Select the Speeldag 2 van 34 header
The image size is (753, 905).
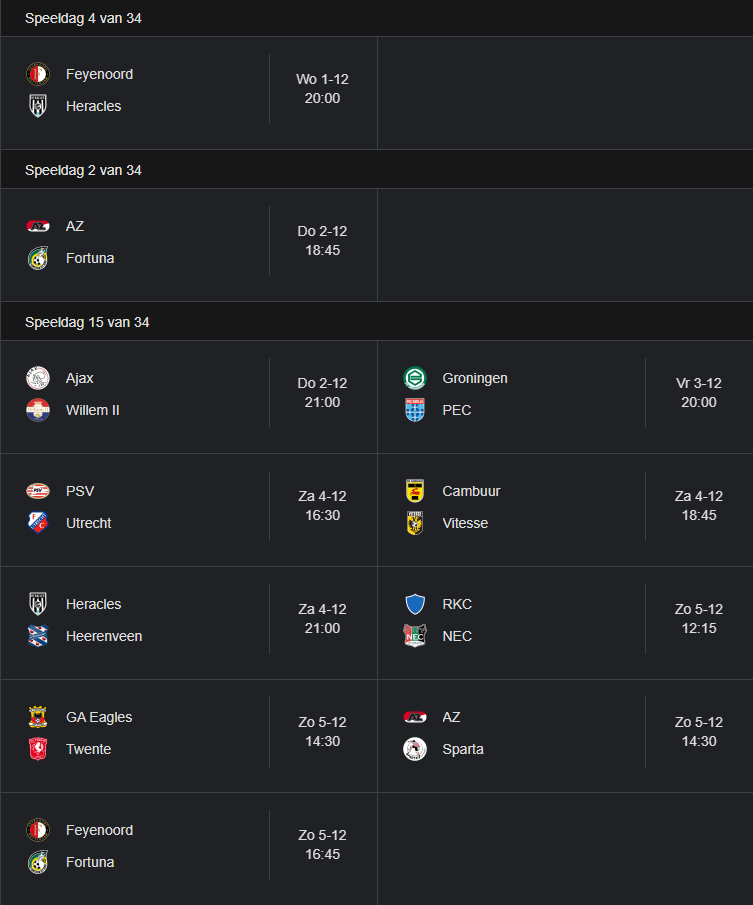[83, 170]
